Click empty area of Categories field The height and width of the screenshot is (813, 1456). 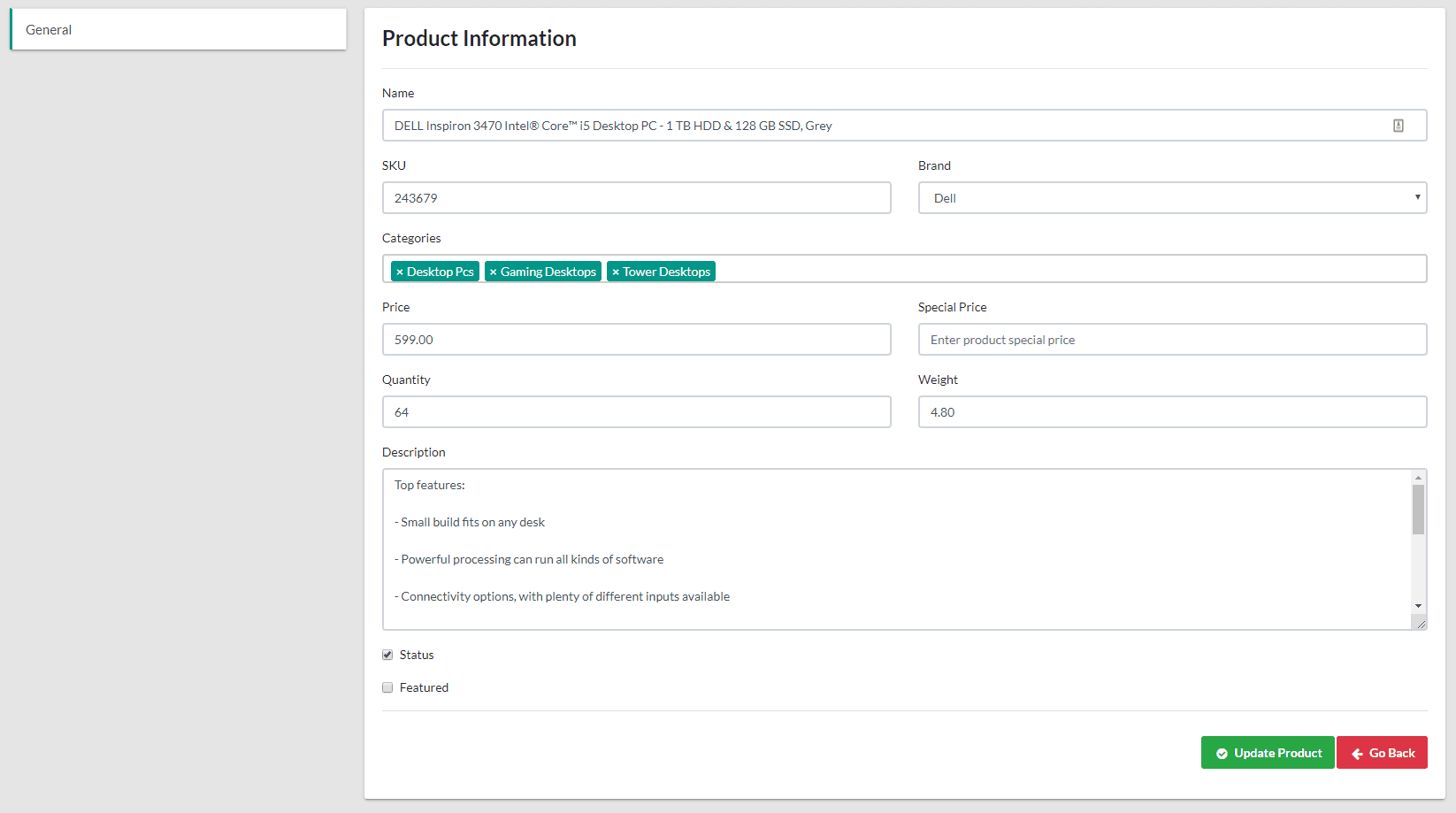[1070, 269]
